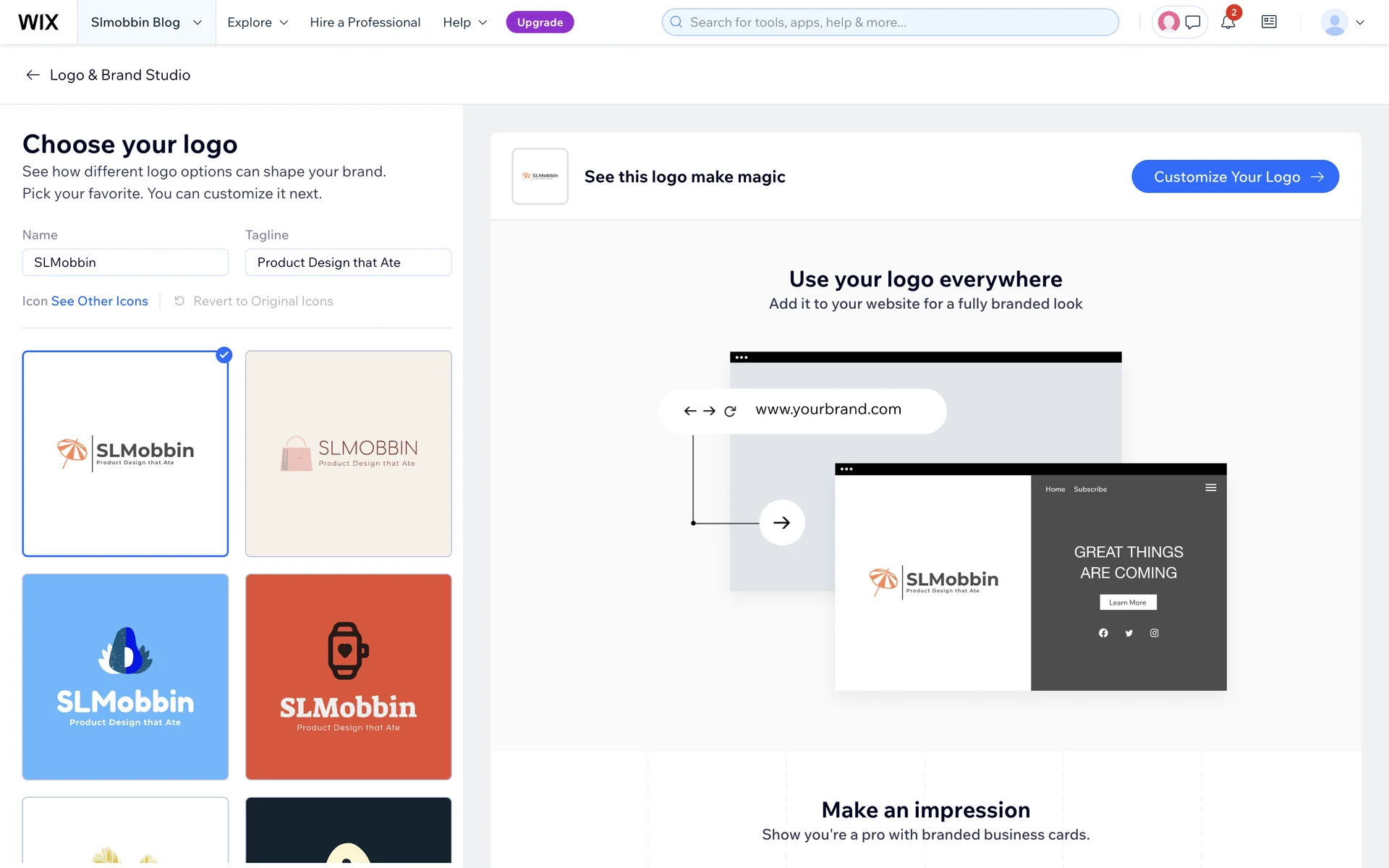Viewport: 1389px width, 868px height.
Task: Open the Help menu
Action: tap(464, 22)
